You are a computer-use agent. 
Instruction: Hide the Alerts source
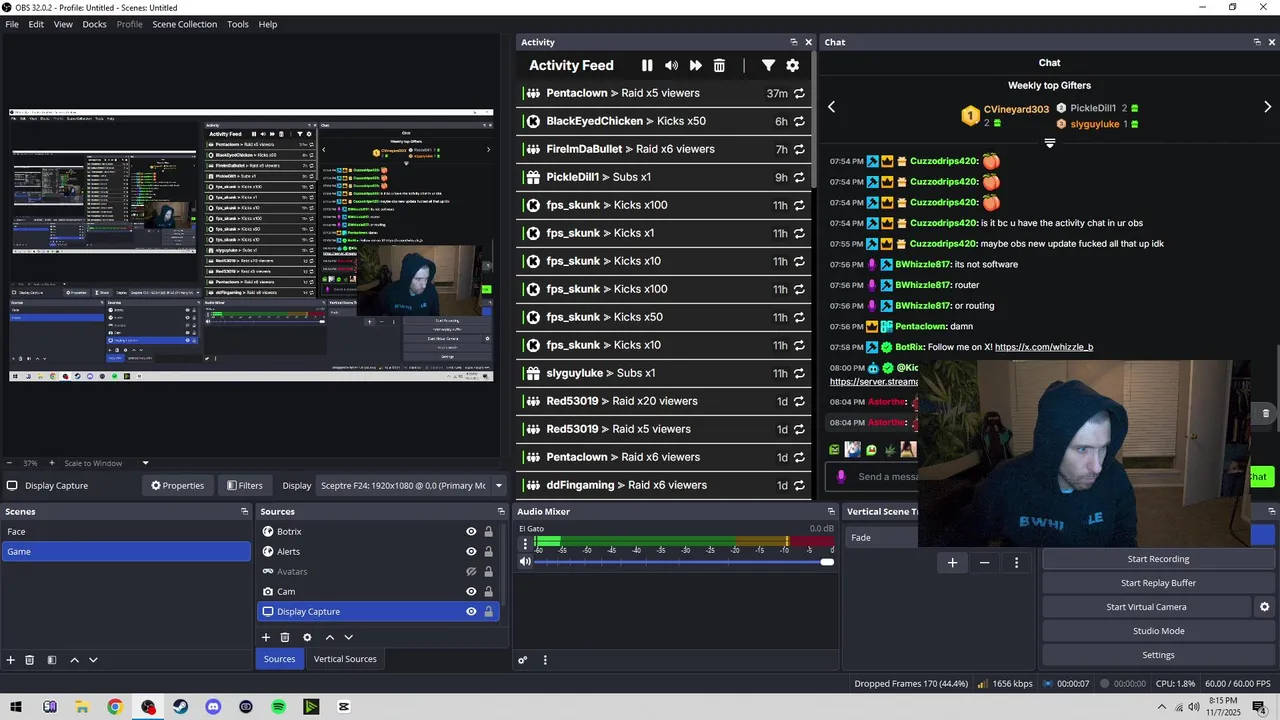(x=471, y=552)
